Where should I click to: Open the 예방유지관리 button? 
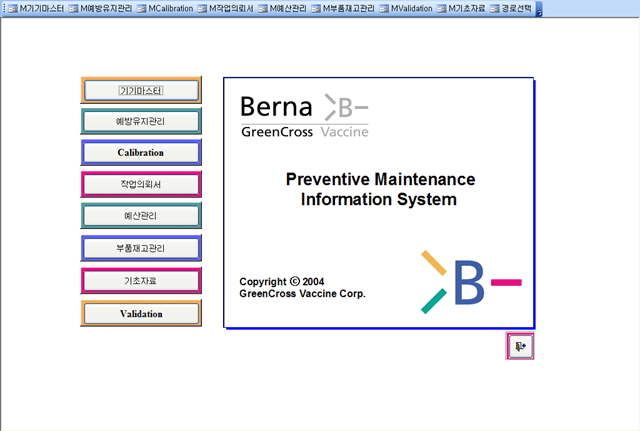(x=141, y=121)
